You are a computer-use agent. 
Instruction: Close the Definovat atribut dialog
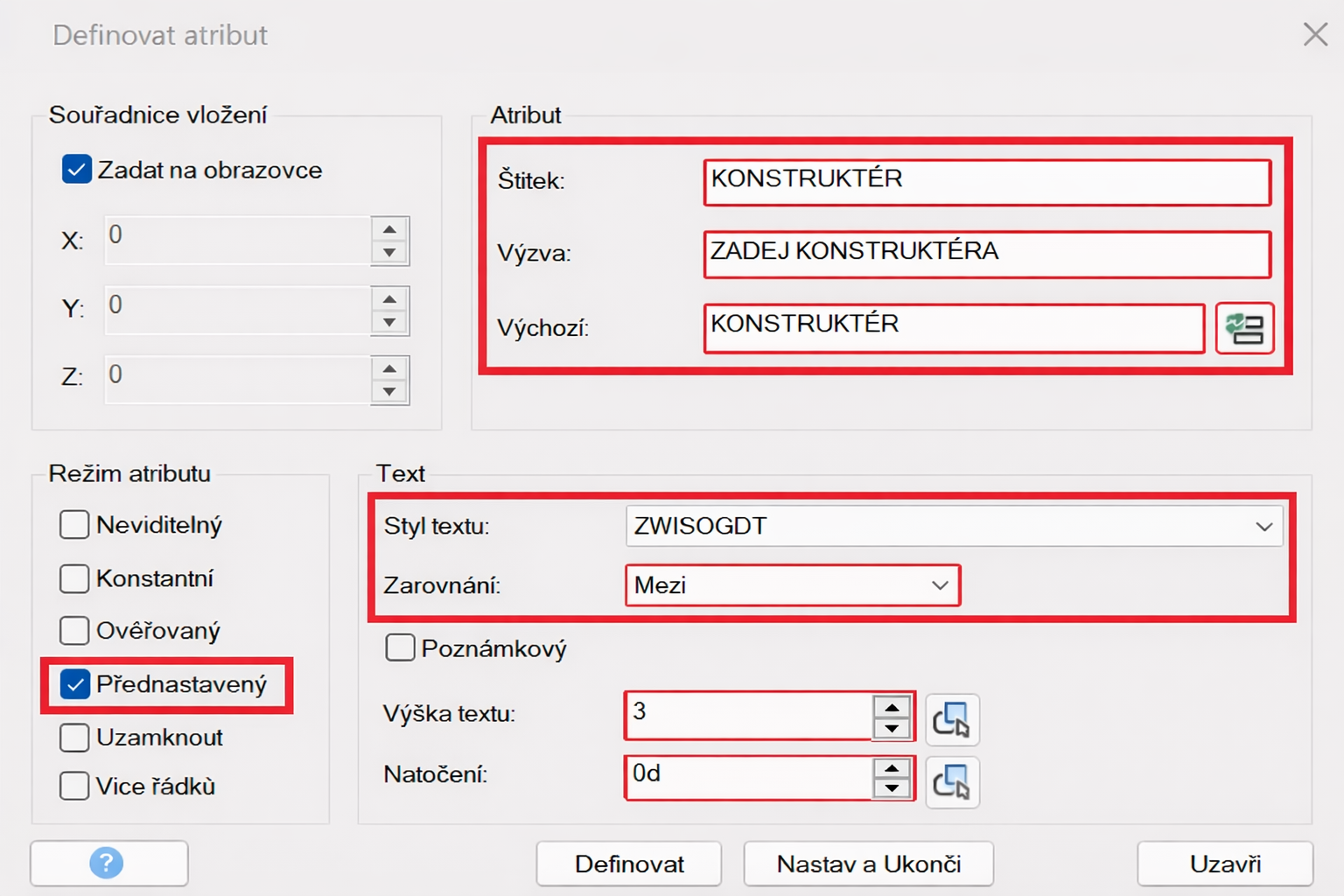click(1314, 35)
